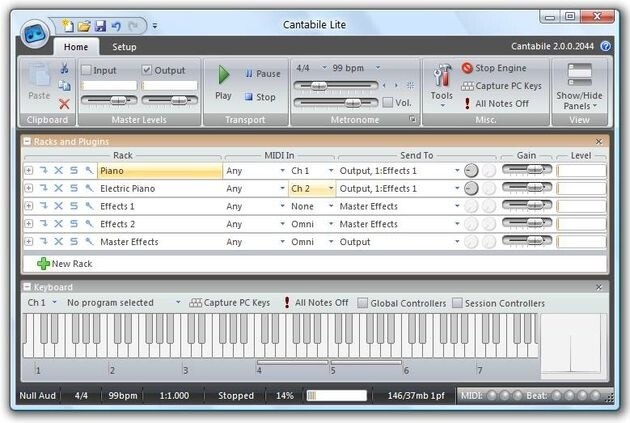Stop the transport playback
This screenshot has width=630, height=423.
pos(260,97)
